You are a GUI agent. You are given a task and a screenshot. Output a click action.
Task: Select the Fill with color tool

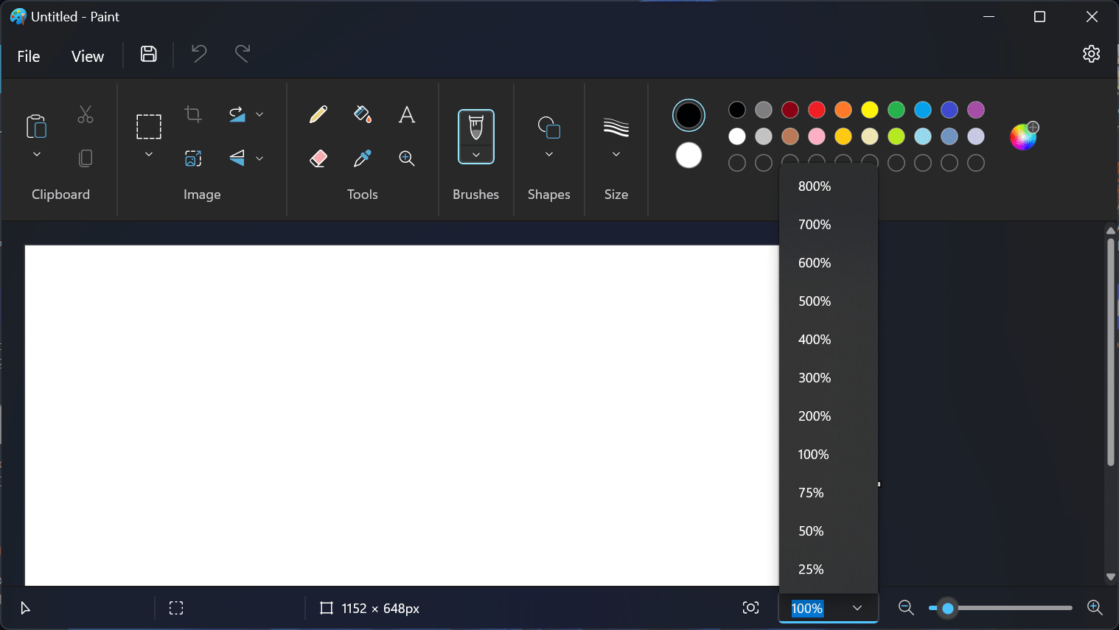pyautogui.click(x=362, y=113)
